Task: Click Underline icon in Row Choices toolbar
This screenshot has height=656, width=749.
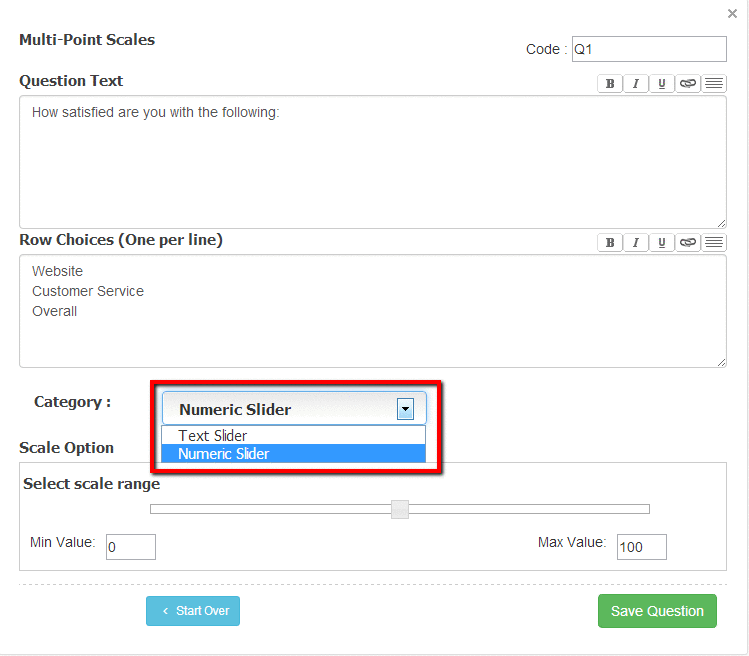Action: pyautogui.click(x=662, y=243)
